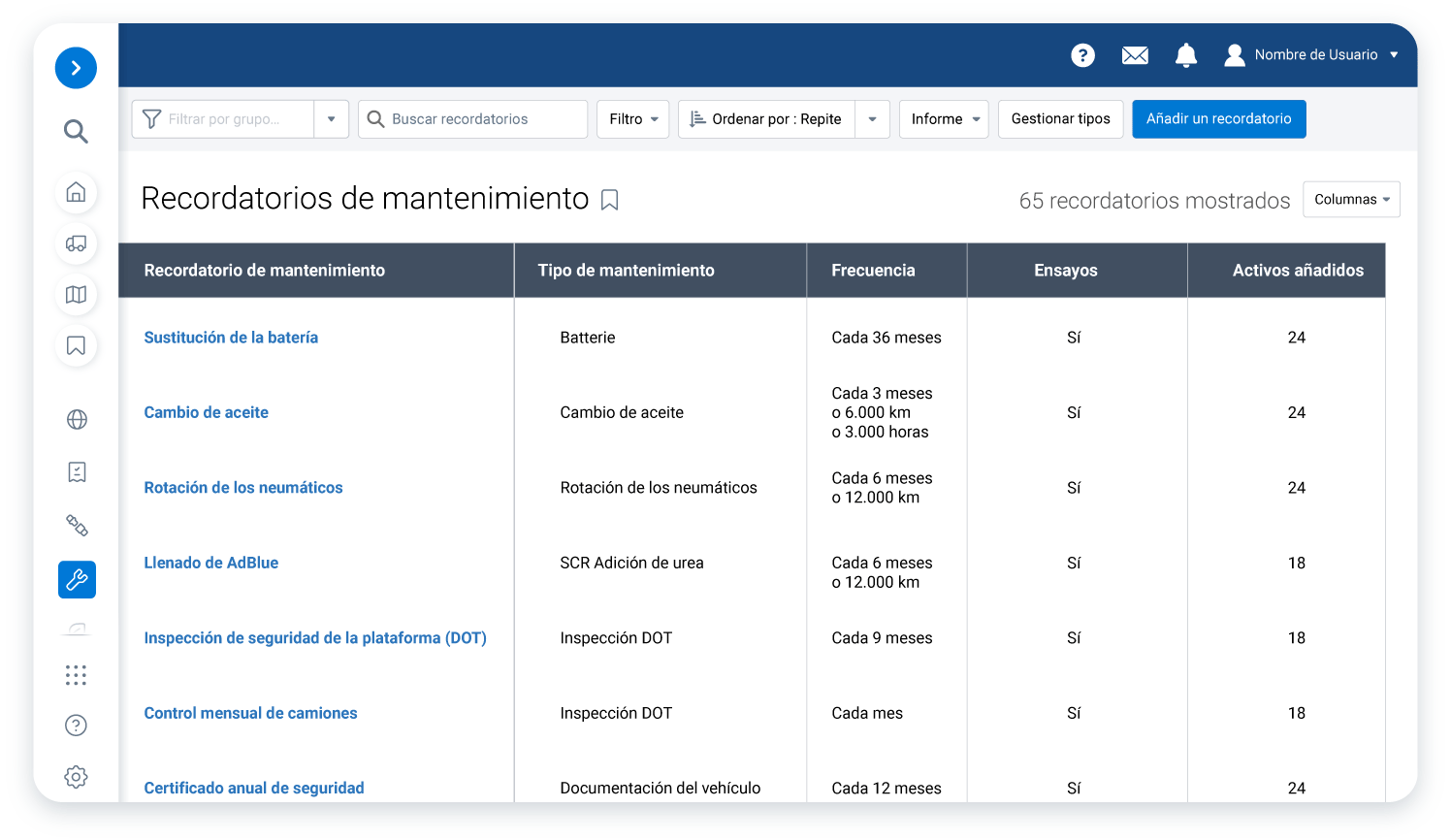Screen dimensions: 1451x840
Task: Open the settings gear in the sidebar
Action: click(76, 776)
